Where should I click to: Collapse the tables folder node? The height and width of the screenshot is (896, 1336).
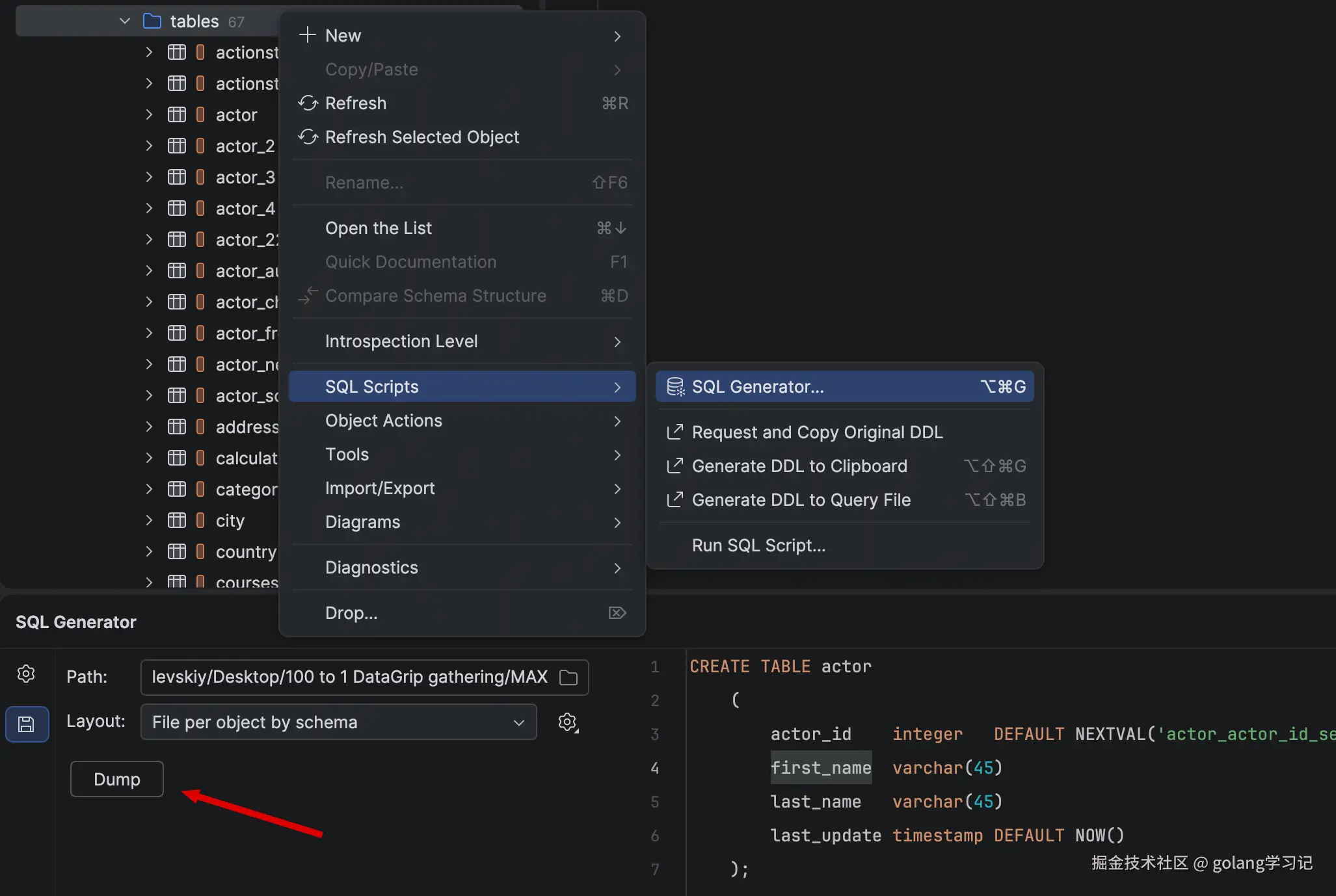click(x=125, y=21)
